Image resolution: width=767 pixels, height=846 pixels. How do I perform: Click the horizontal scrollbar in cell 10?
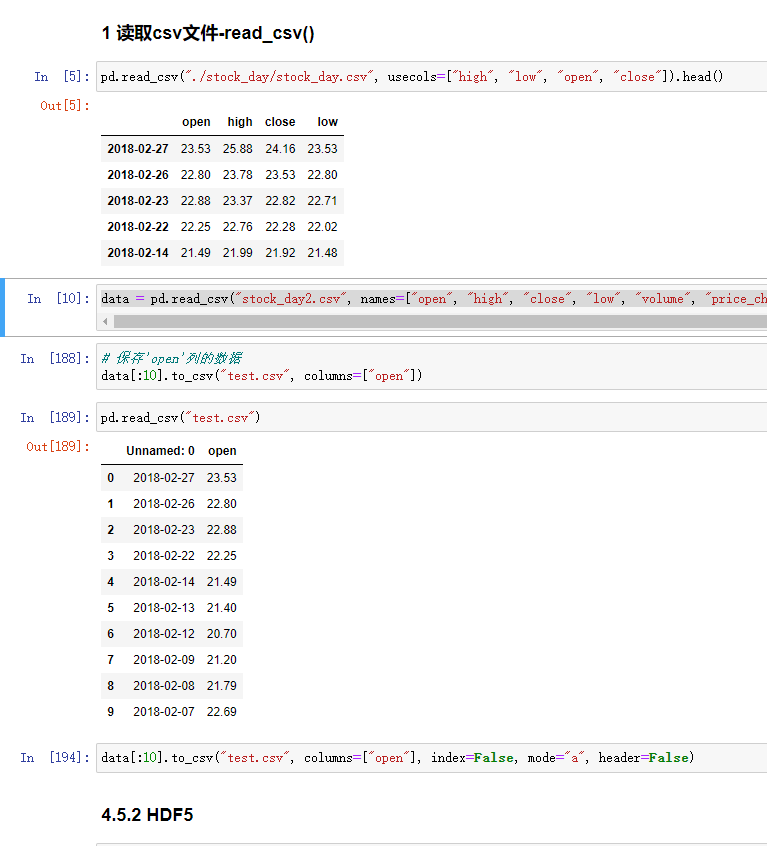(440, 322)
